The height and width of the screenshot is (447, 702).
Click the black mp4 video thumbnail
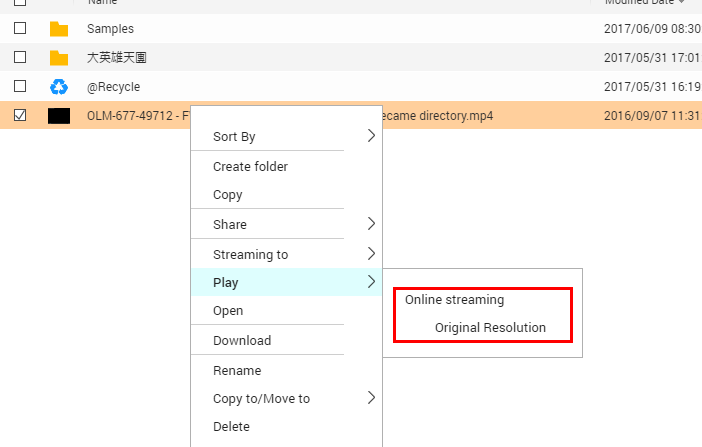(x=59, y=116)
